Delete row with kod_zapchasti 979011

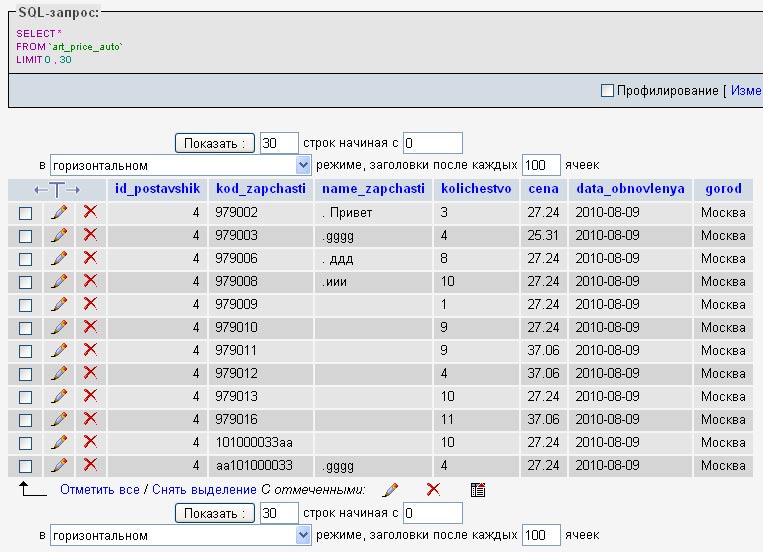[90, 350]
